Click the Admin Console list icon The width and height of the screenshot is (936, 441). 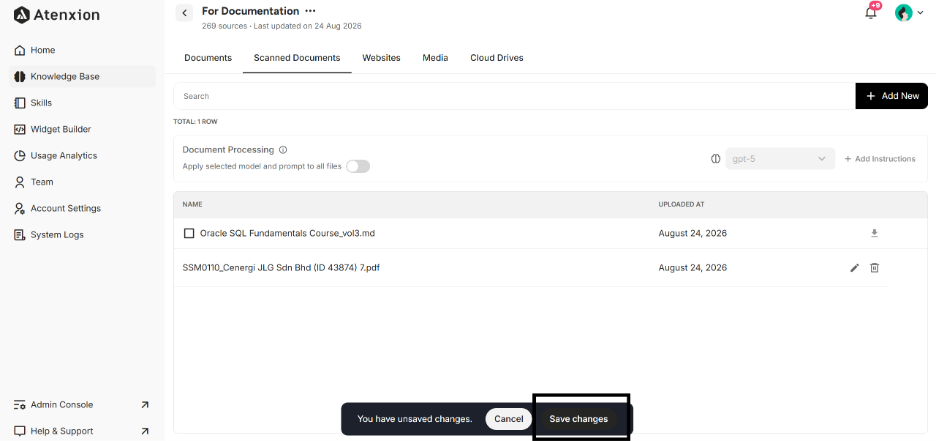[x=20, y=405]
